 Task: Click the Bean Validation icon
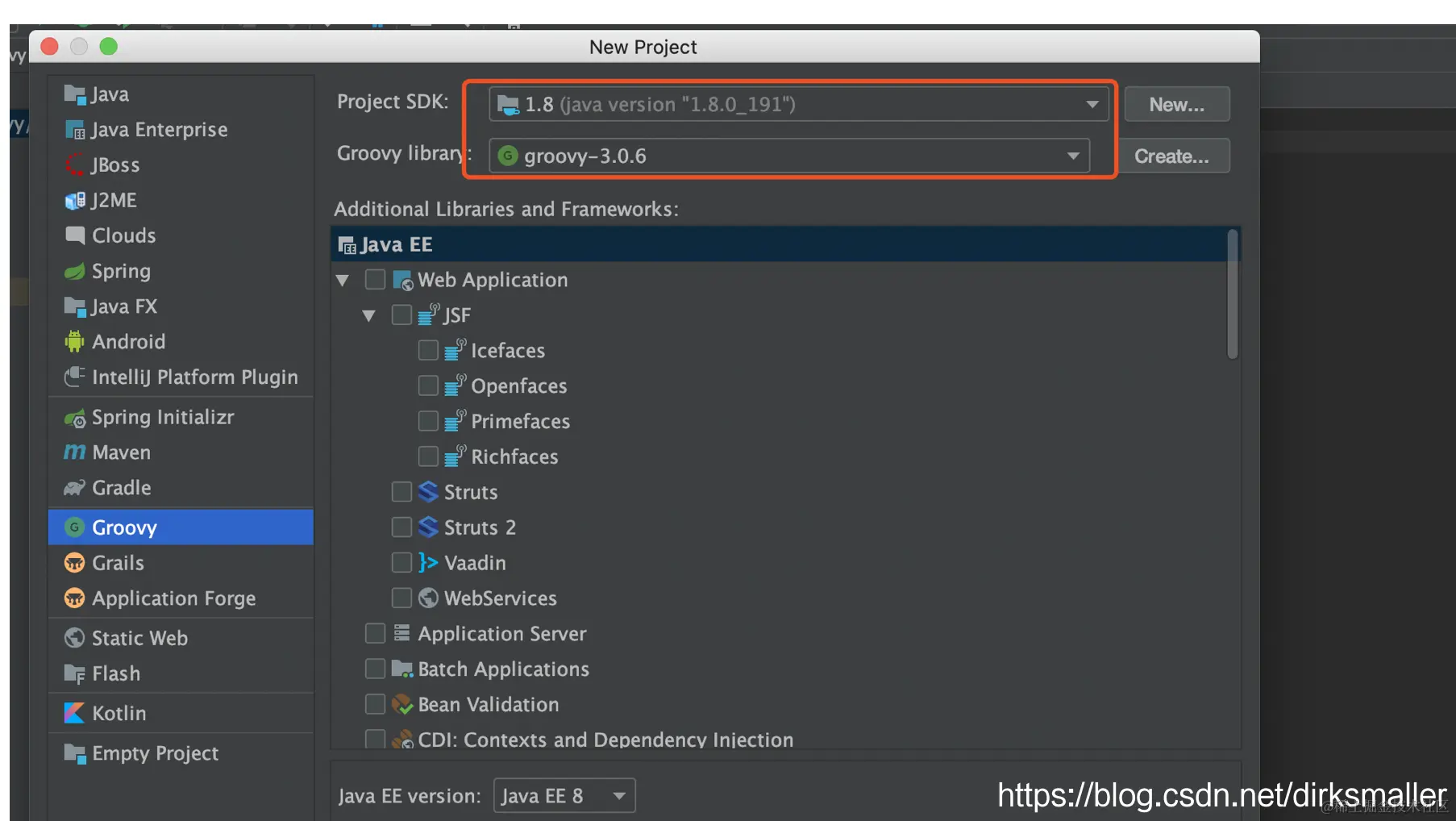(401, 705)
